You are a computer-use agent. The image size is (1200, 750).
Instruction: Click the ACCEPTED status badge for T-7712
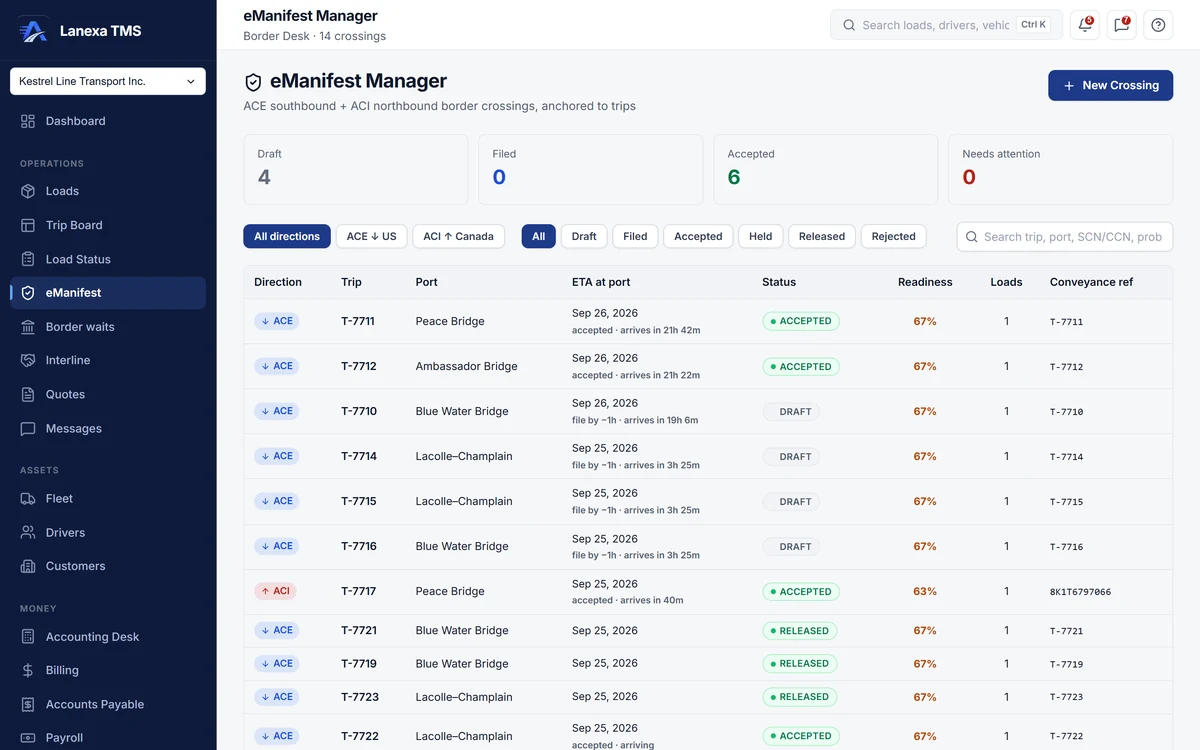pos(801,367)
